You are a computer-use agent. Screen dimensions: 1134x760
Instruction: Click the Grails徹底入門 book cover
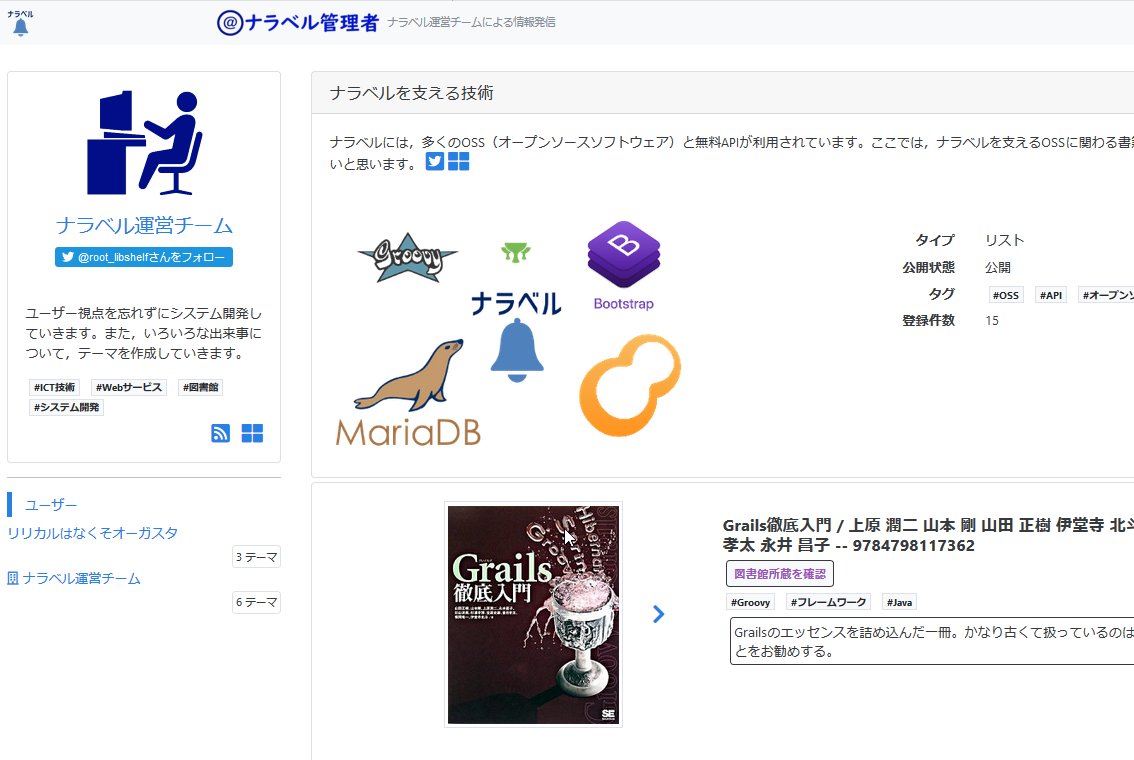[533, 614]
